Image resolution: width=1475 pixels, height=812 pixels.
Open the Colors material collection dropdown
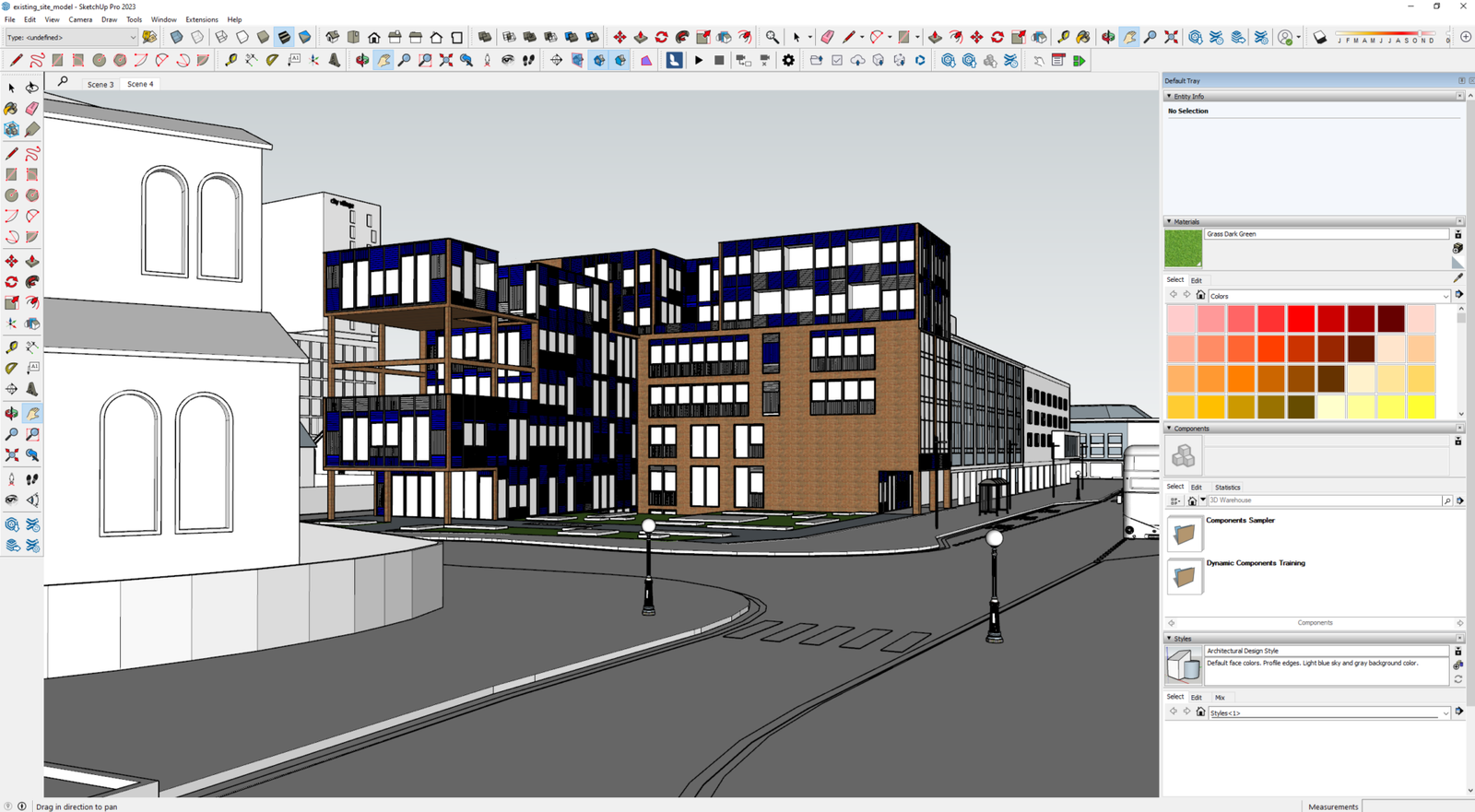[1328, 296]
